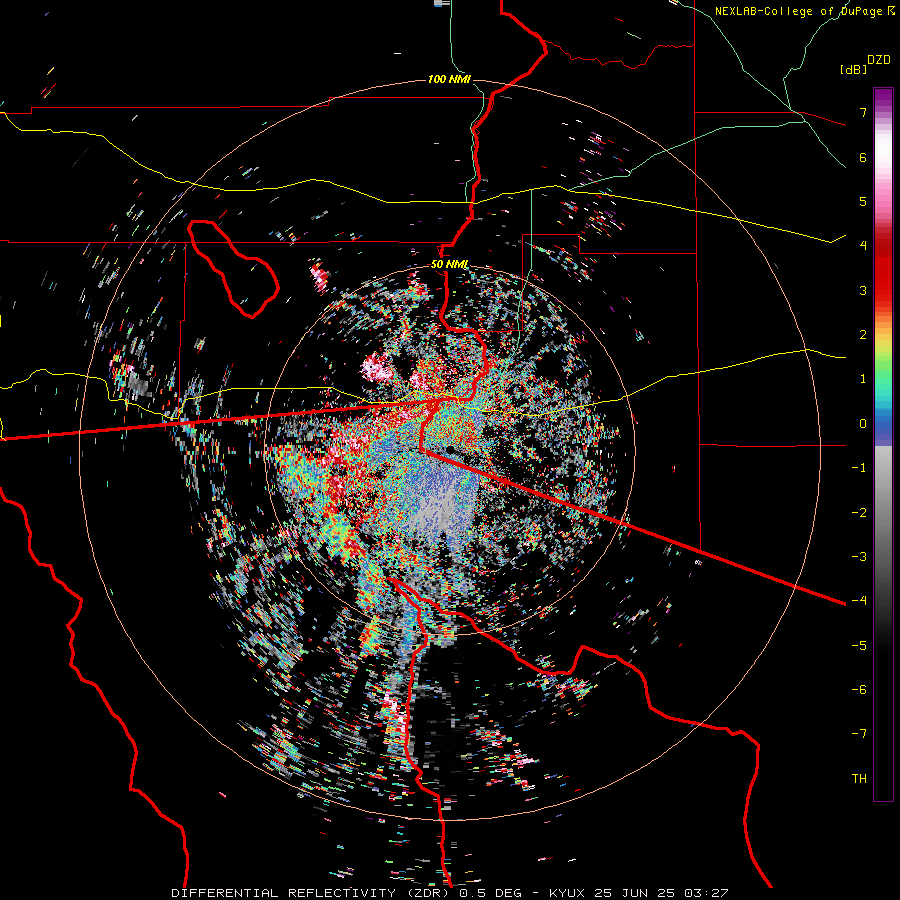Click the -1 dB value on the color scale
The width and height of the screenshot is (900, 900).
coord(859,468)
